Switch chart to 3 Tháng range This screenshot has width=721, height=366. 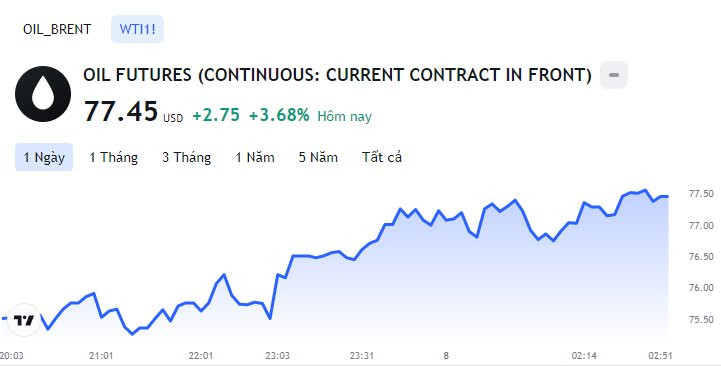pyautogui.click(x=187, y=157)
